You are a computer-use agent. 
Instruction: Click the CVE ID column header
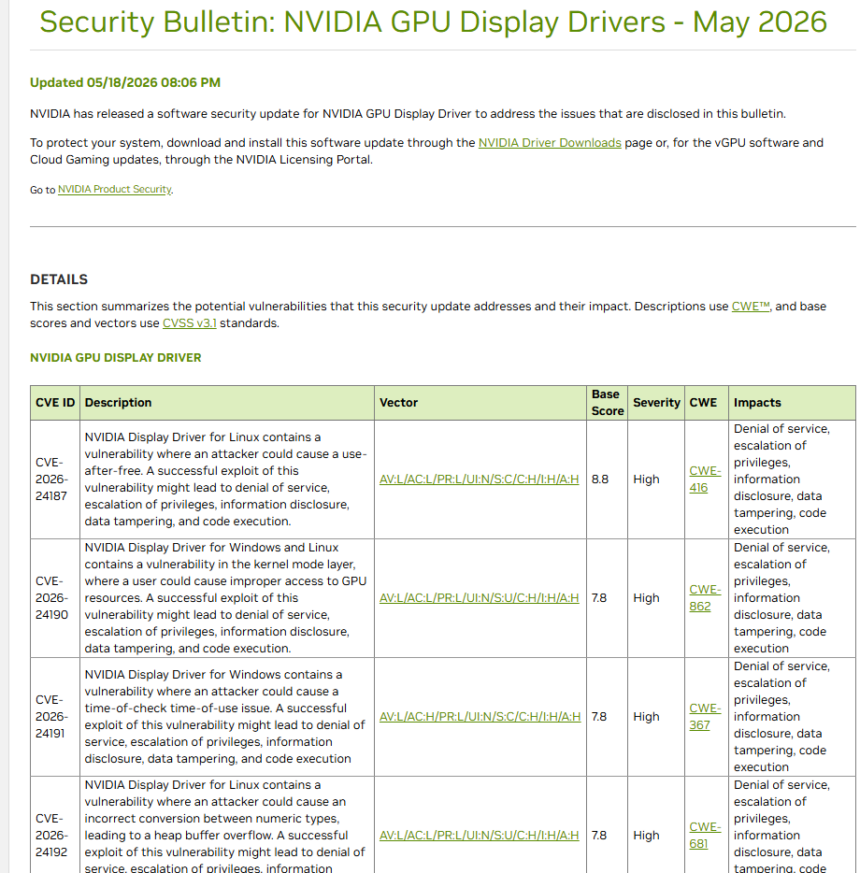(55, 403)
